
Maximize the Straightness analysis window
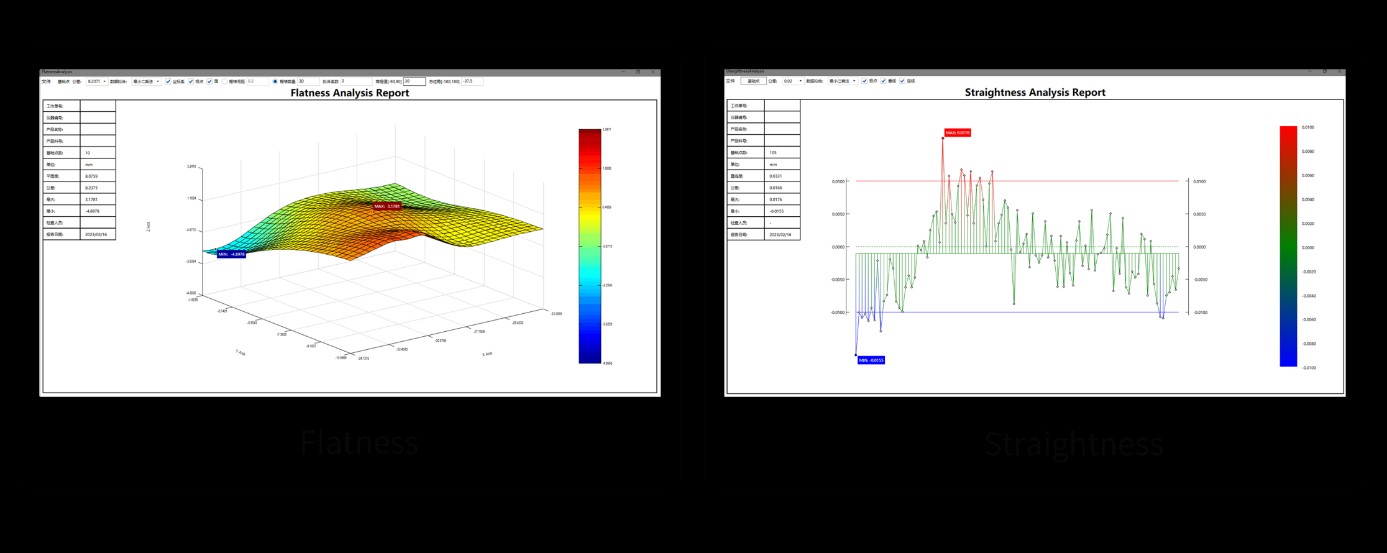tap(1324, 71)
